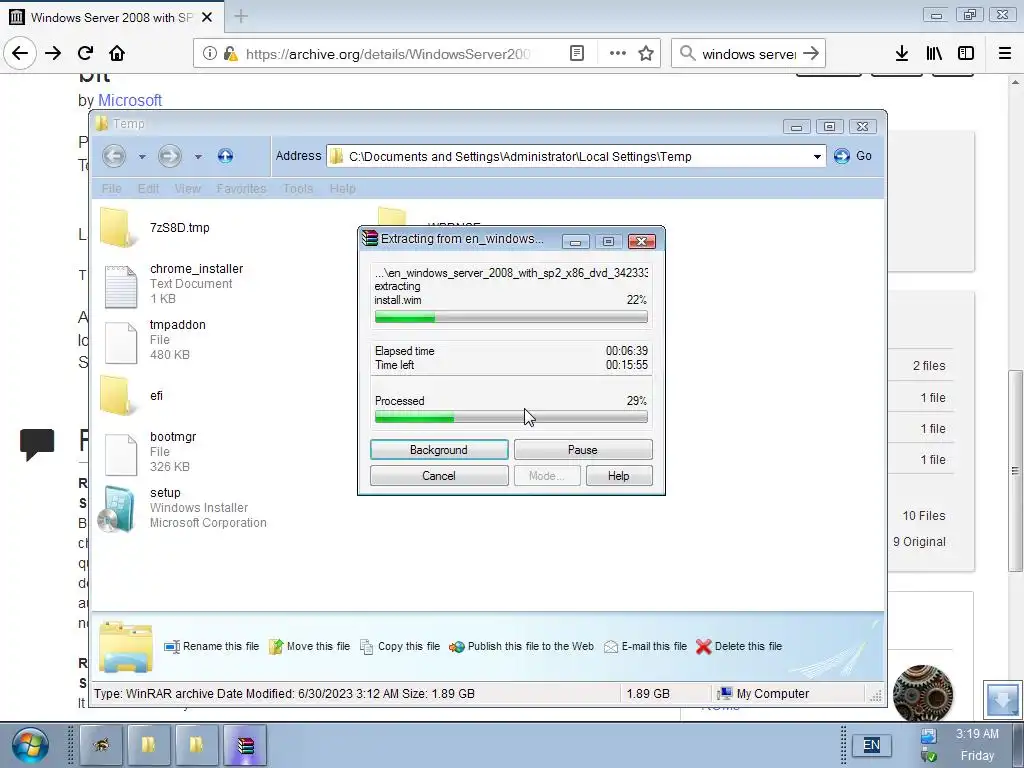
Task: Click Delete this file task
Action: [x=739, y=647]
